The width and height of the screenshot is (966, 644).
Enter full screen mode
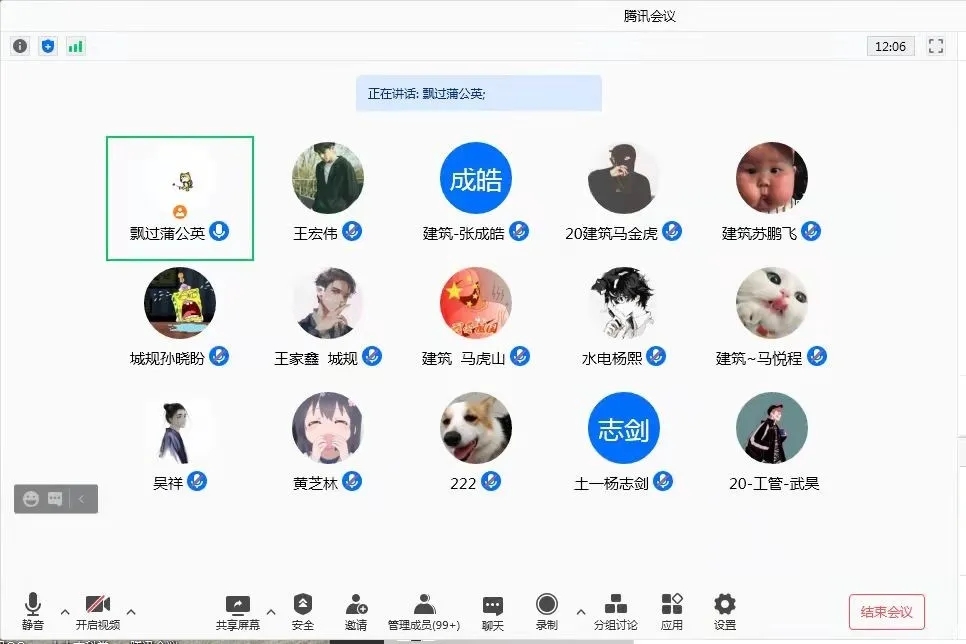(936, 46)
